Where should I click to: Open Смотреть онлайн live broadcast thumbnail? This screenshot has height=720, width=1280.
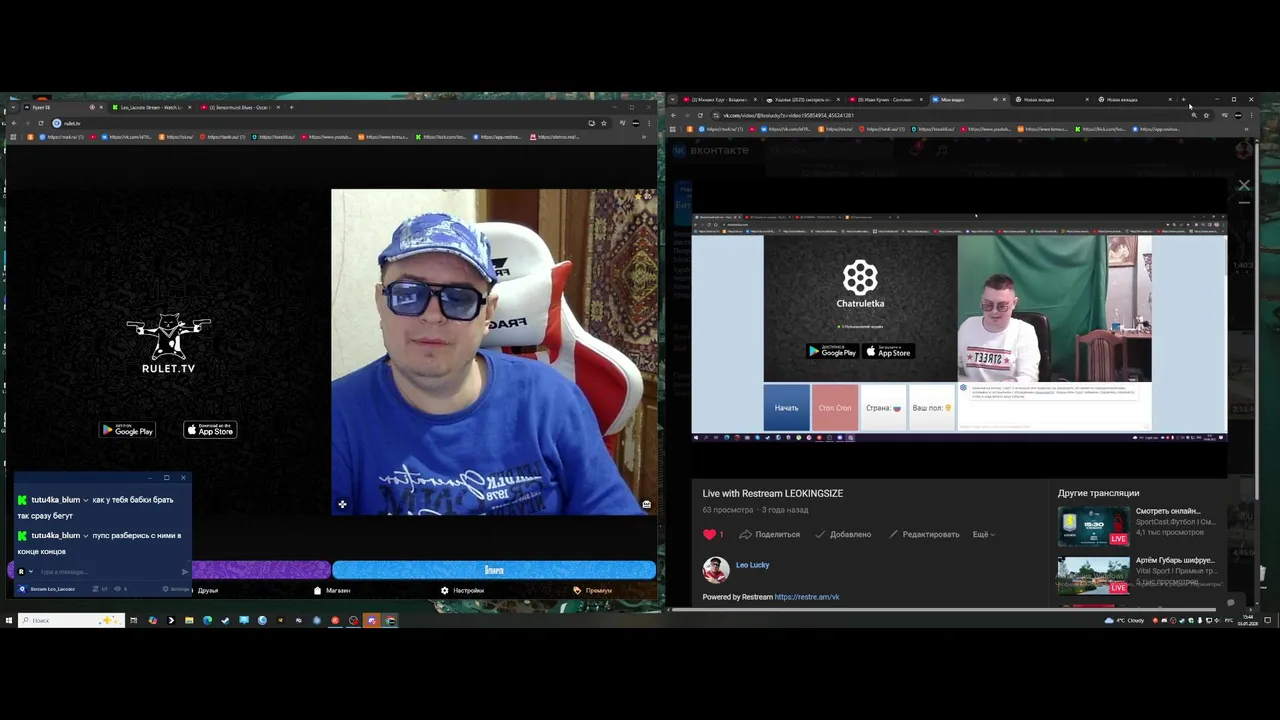click(1093, 527)
